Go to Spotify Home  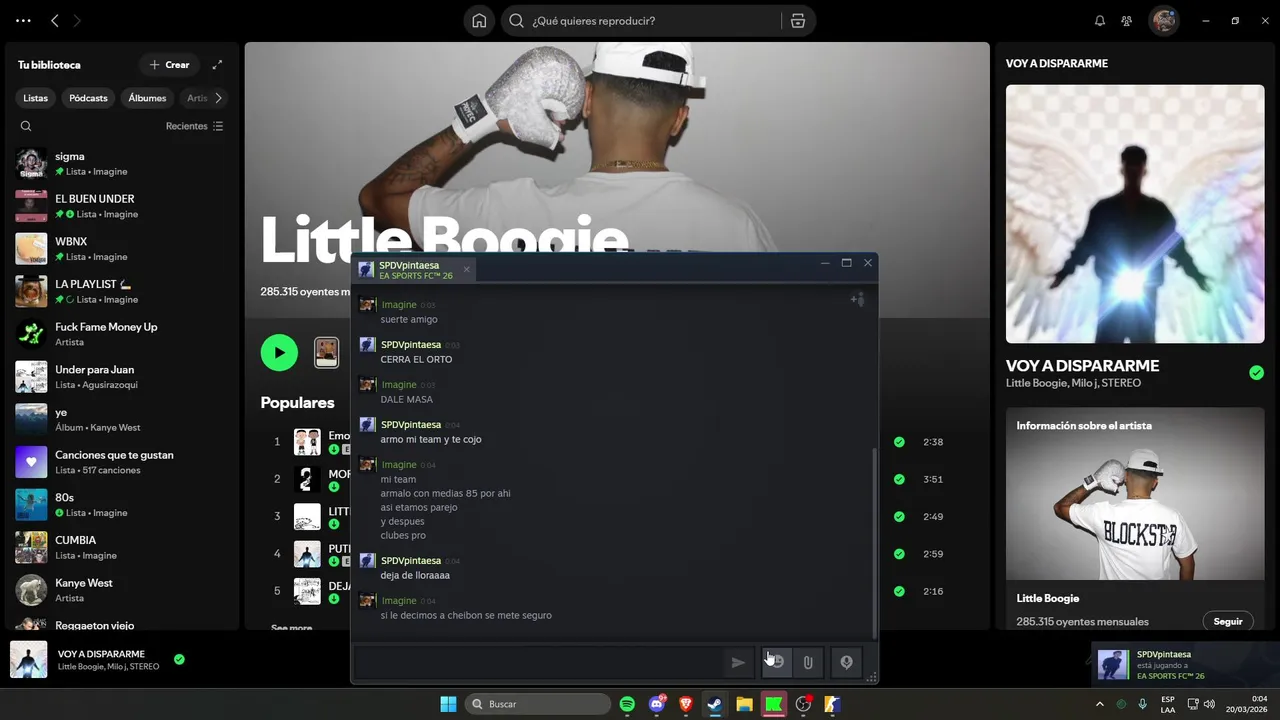(x=480, y=21)
